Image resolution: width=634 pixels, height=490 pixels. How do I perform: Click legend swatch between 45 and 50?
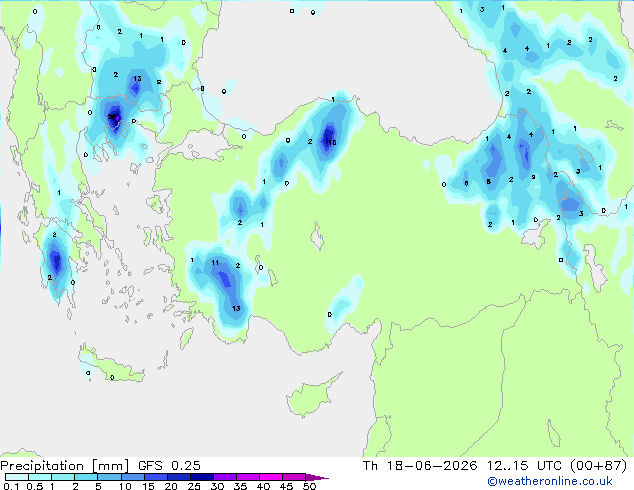(x=294, y=477)
